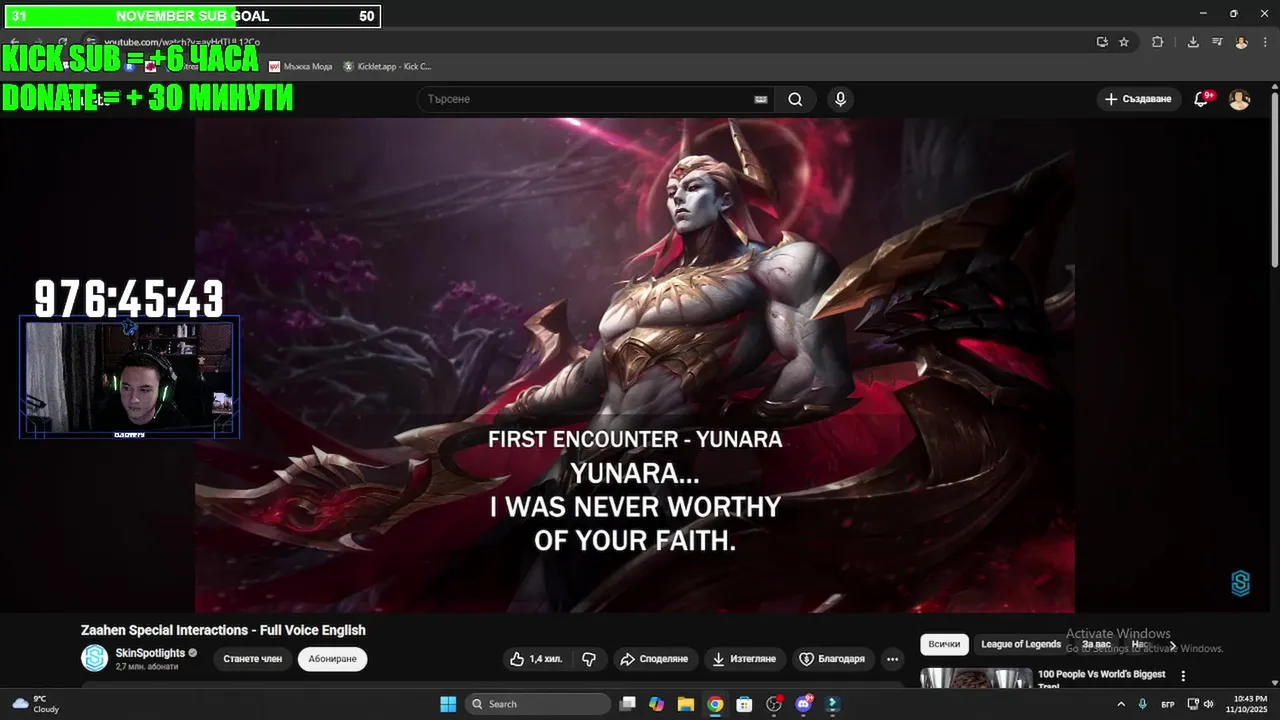1280x720 pixels.
Task: Open the Мъжка Мода bookmark
Action: (x=301, y=66)
